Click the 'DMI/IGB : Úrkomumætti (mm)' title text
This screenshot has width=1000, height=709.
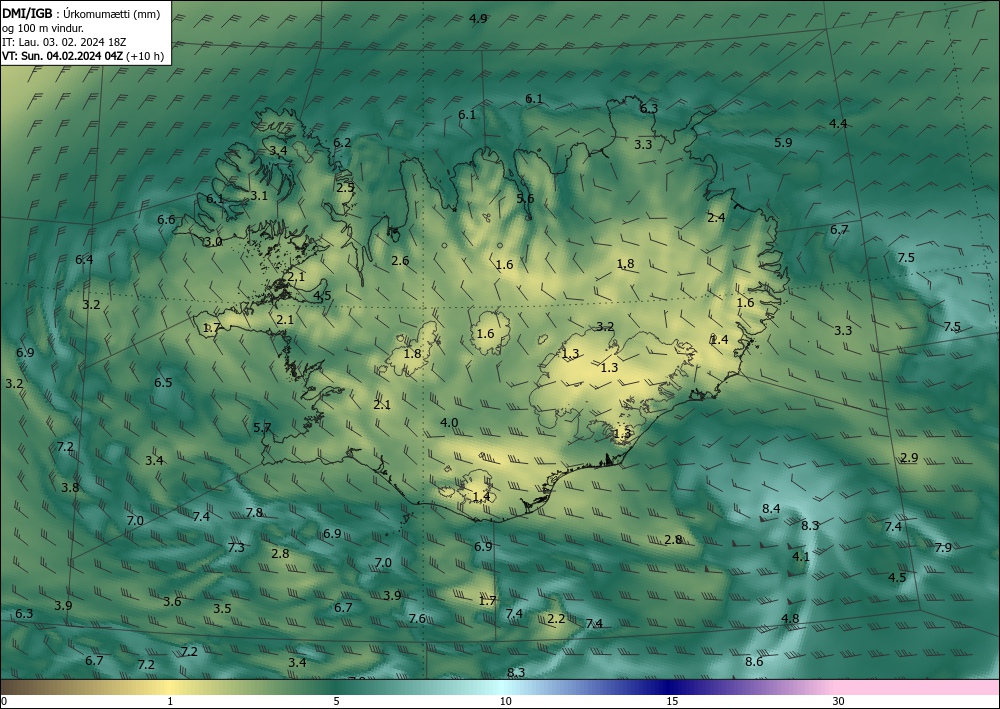pyautogui.click(x=81, y=14)
